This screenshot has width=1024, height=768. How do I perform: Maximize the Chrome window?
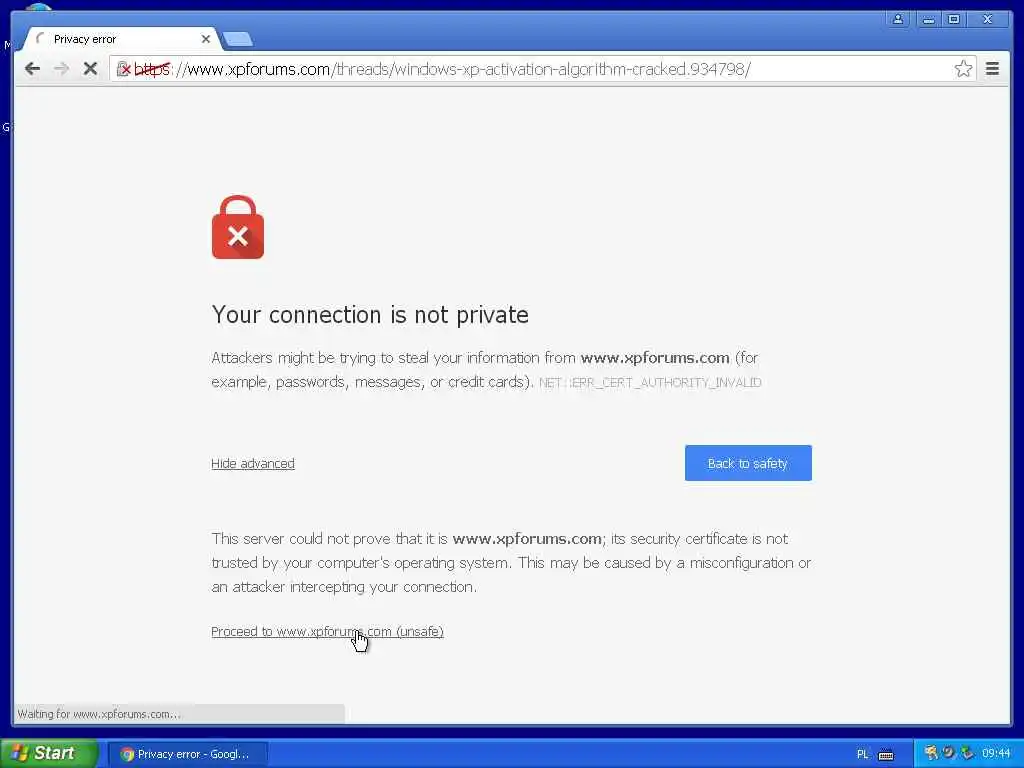[x=953, y=19]
